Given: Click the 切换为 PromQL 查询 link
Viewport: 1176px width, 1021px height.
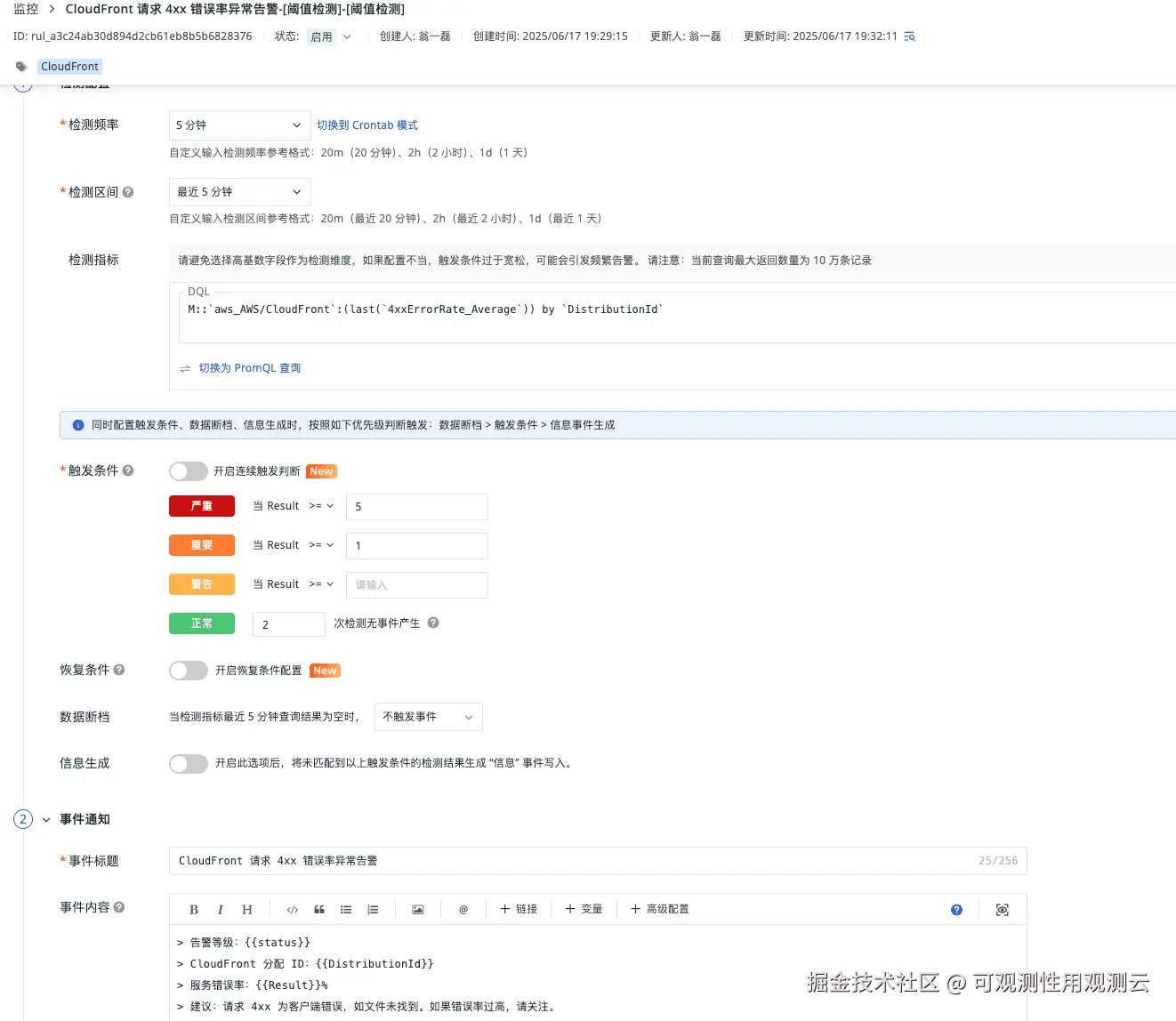Looking at the screenshot, I should pos(250,368).
